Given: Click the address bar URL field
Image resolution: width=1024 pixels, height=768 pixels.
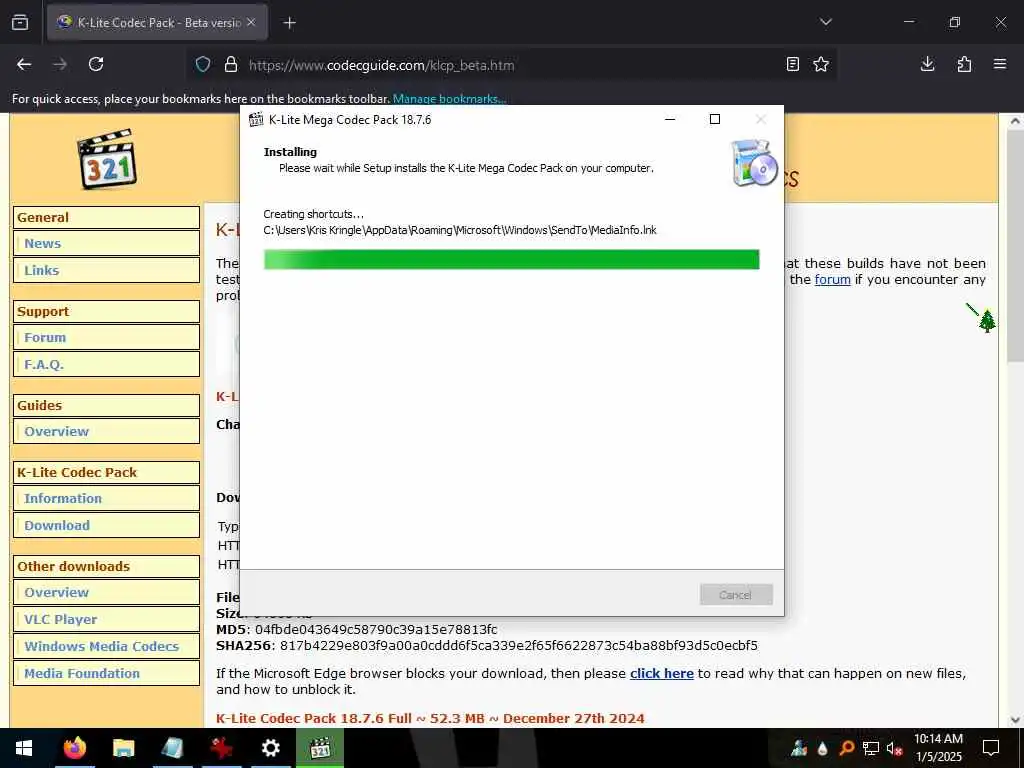Looking at the screenshot, I should click(x=509, y=65).
